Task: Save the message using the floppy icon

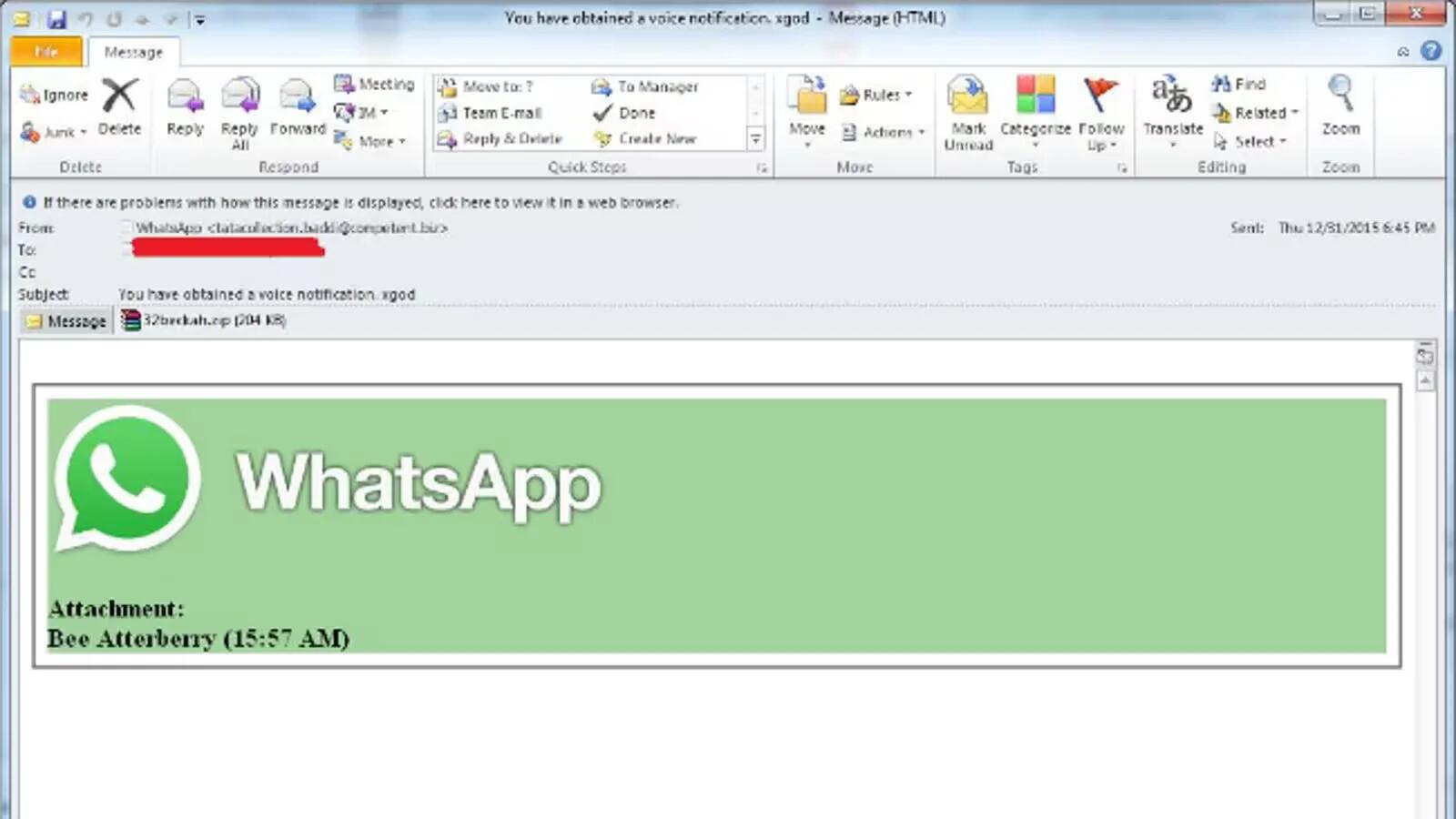Action: tap(57, 18)
